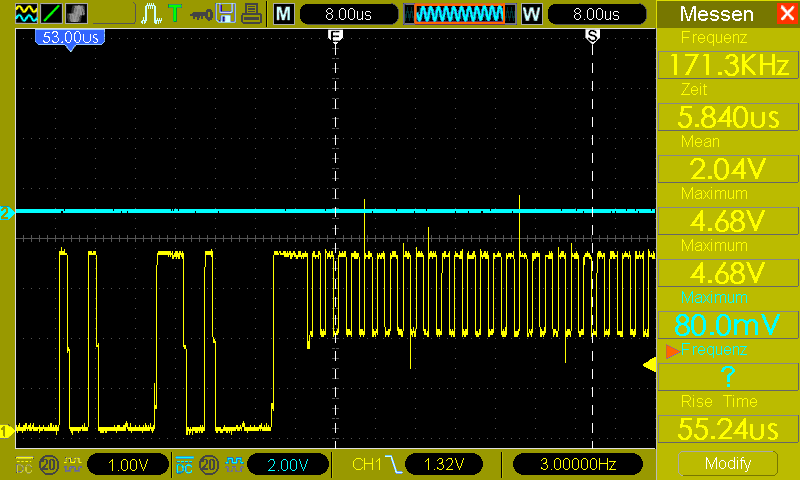Click the 3.00000Hz frequency counter readout

click(578, 464)
